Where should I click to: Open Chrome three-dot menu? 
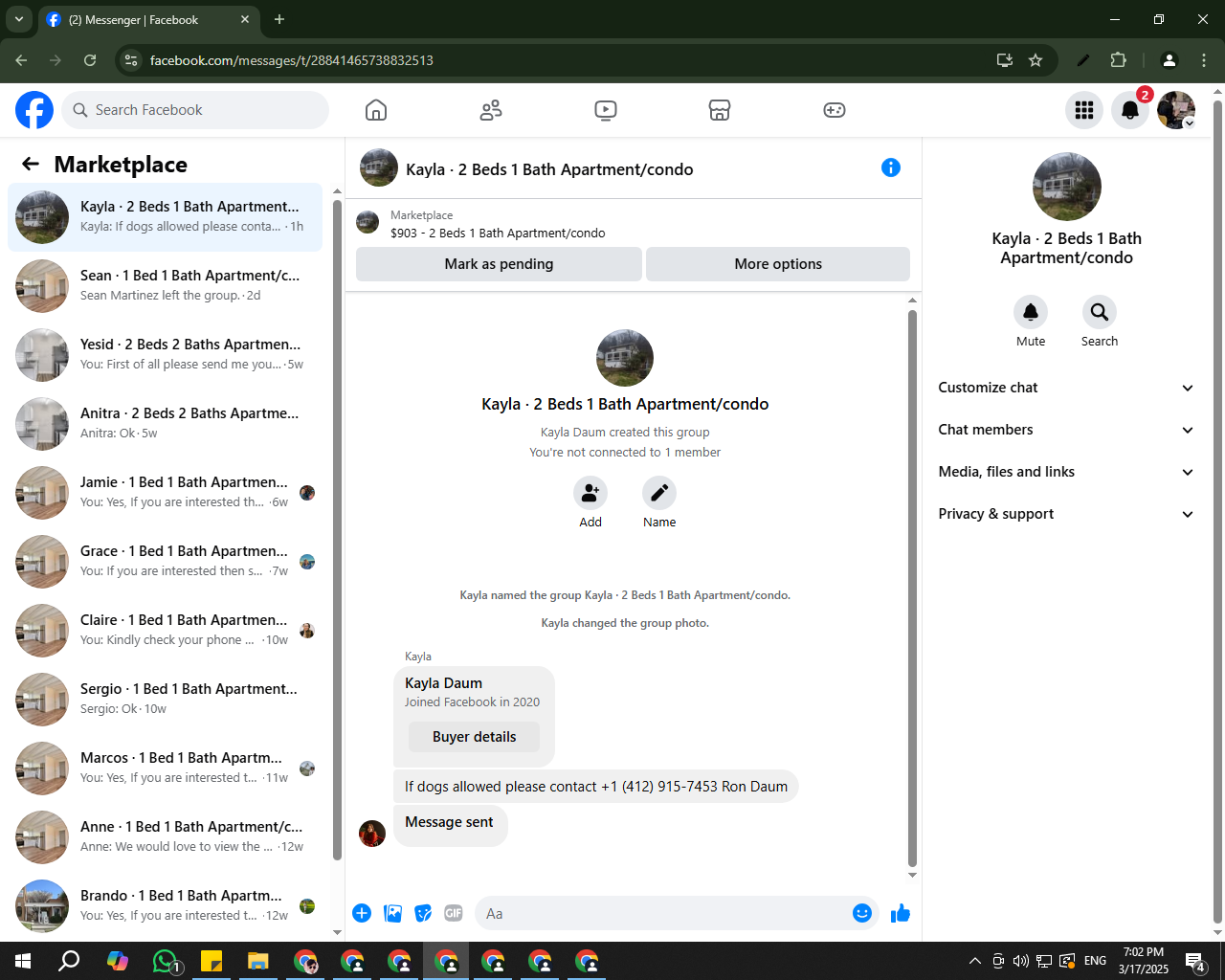(x=1204, y=60)
